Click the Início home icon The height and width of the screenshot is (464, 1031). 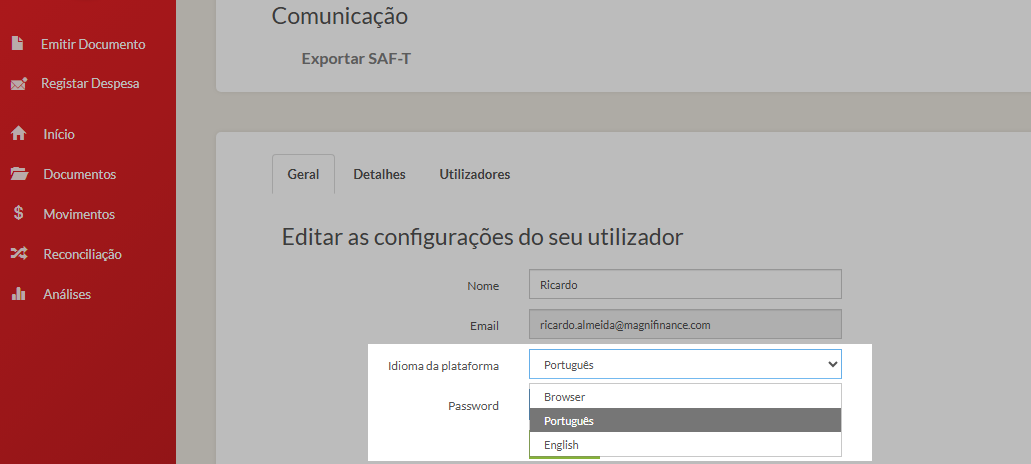pyautogui.click(x=18, y=134)
